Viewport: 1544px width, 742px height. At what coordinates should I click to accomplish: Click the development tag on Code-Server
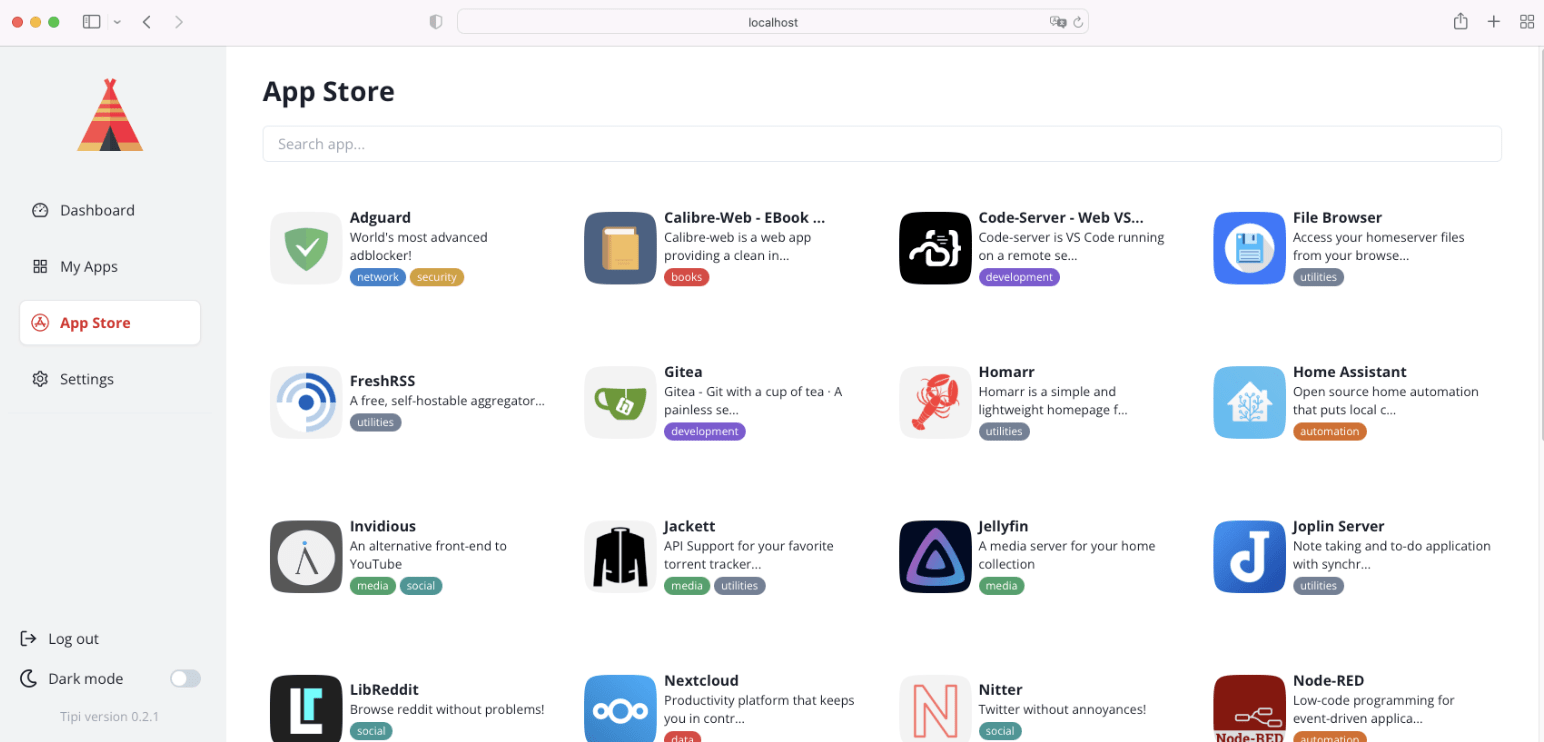pyautogui.click(x=1019, y=277)
